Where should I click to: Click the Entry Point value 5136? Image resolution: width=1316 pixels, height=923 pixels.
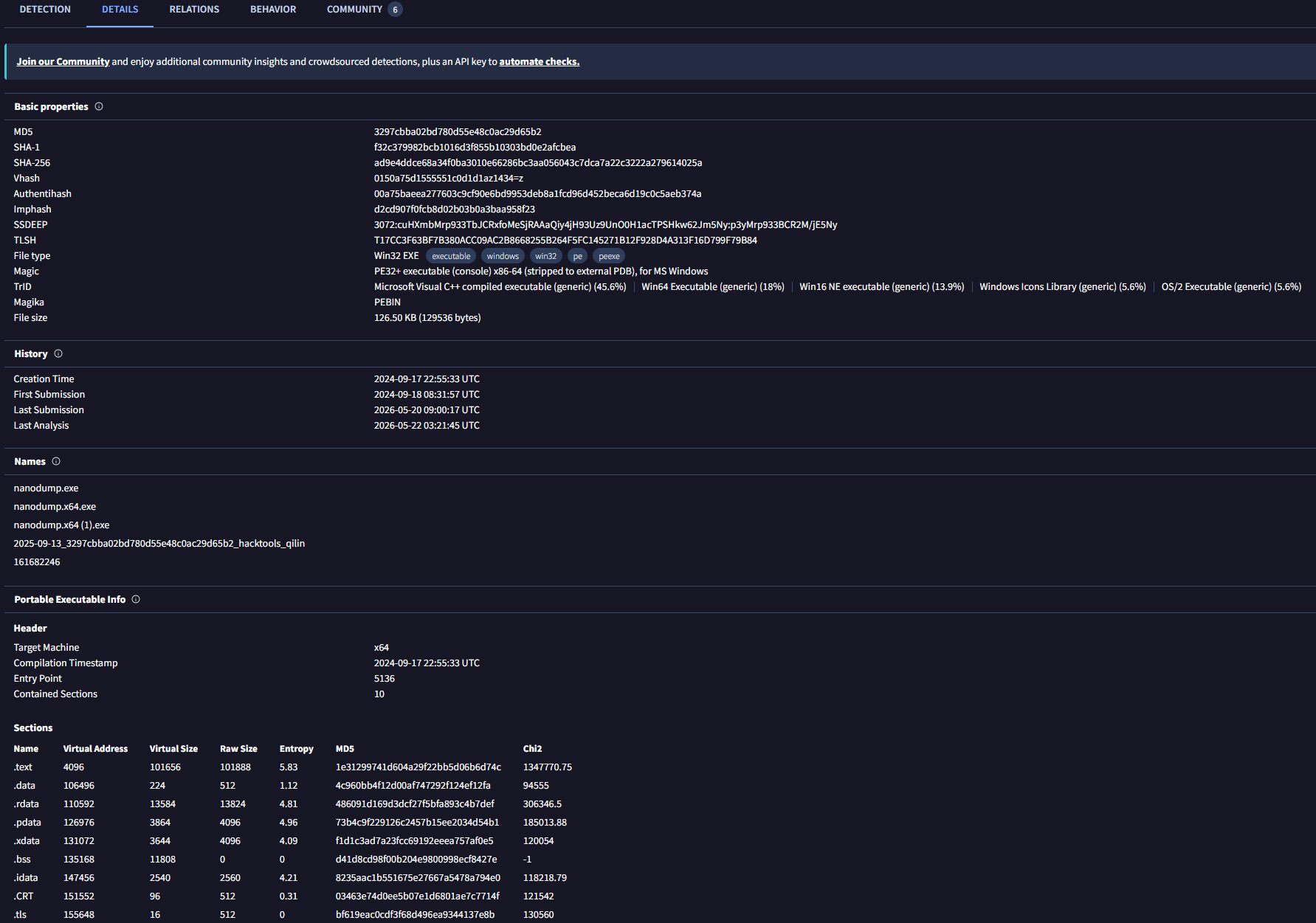pyautogui.click(x=385, y=679)
